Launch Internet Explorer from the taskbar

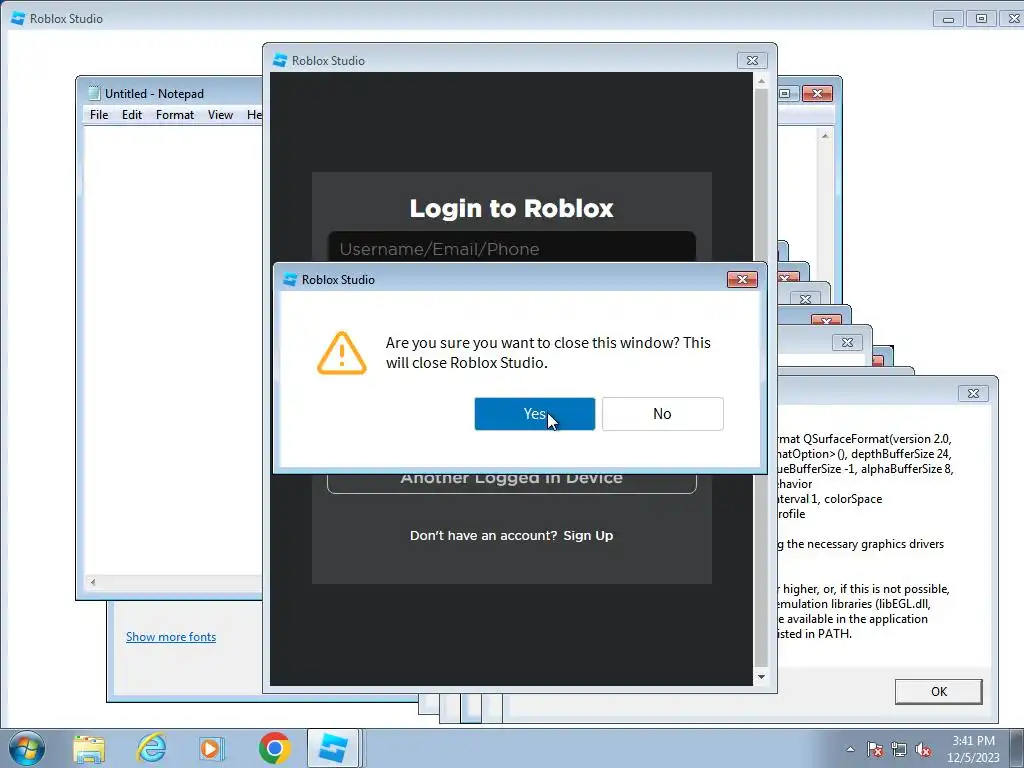[x=151, y=748]
